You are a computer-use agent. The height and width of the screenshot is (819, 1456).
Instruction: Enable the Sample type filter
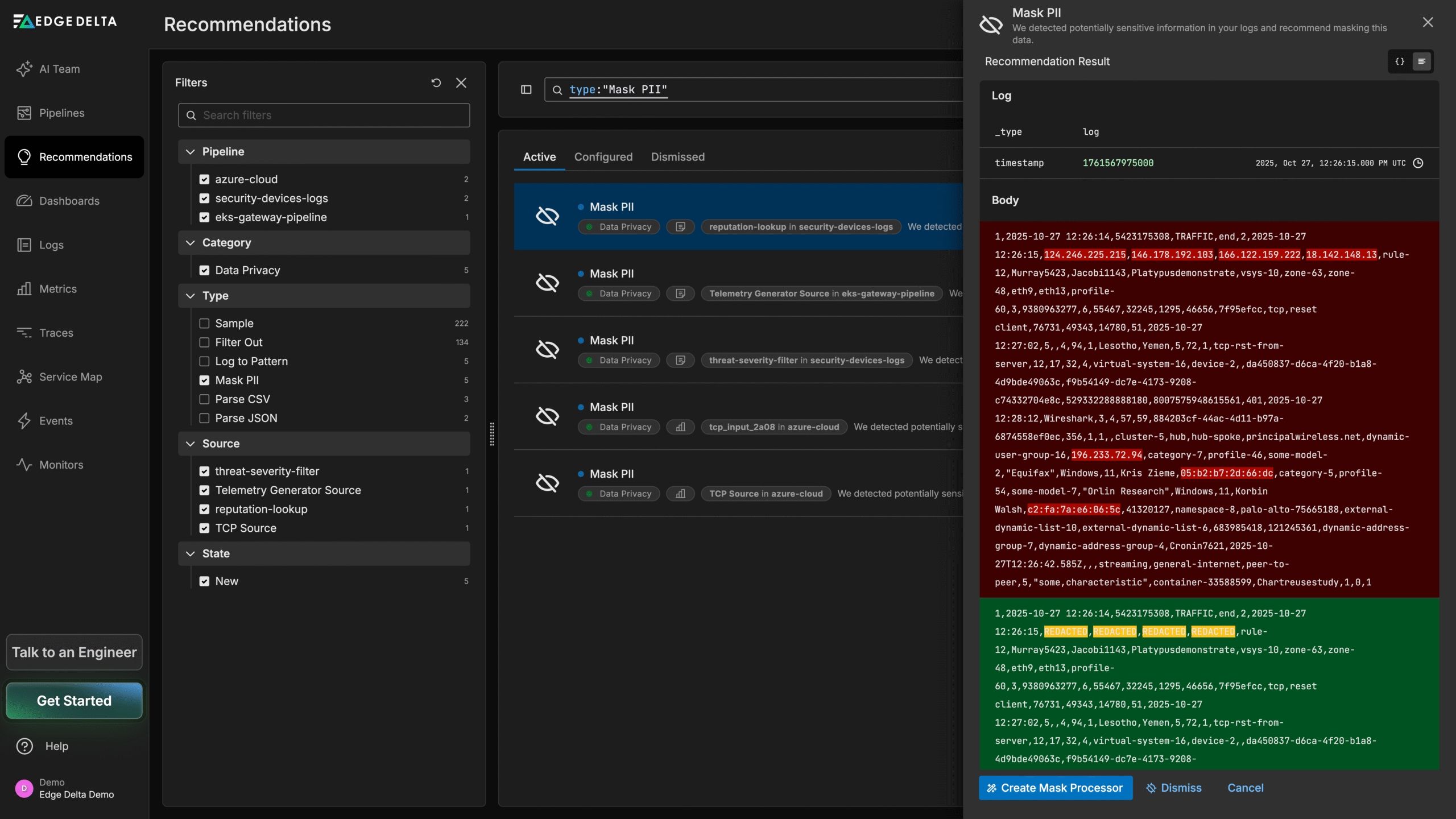point(205,323)
